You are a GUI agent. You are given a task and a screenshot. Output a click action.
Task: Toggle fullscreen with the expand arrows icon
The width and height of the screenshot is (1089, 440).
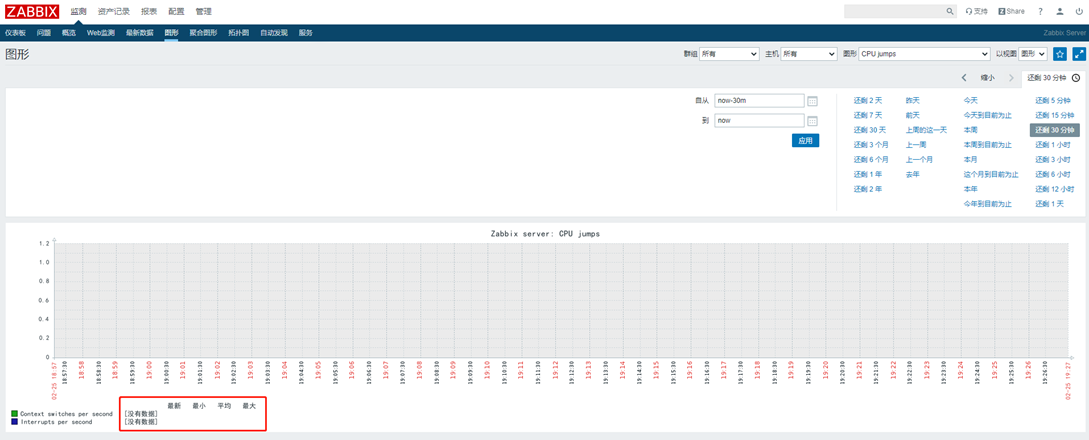pos(1078,54)
